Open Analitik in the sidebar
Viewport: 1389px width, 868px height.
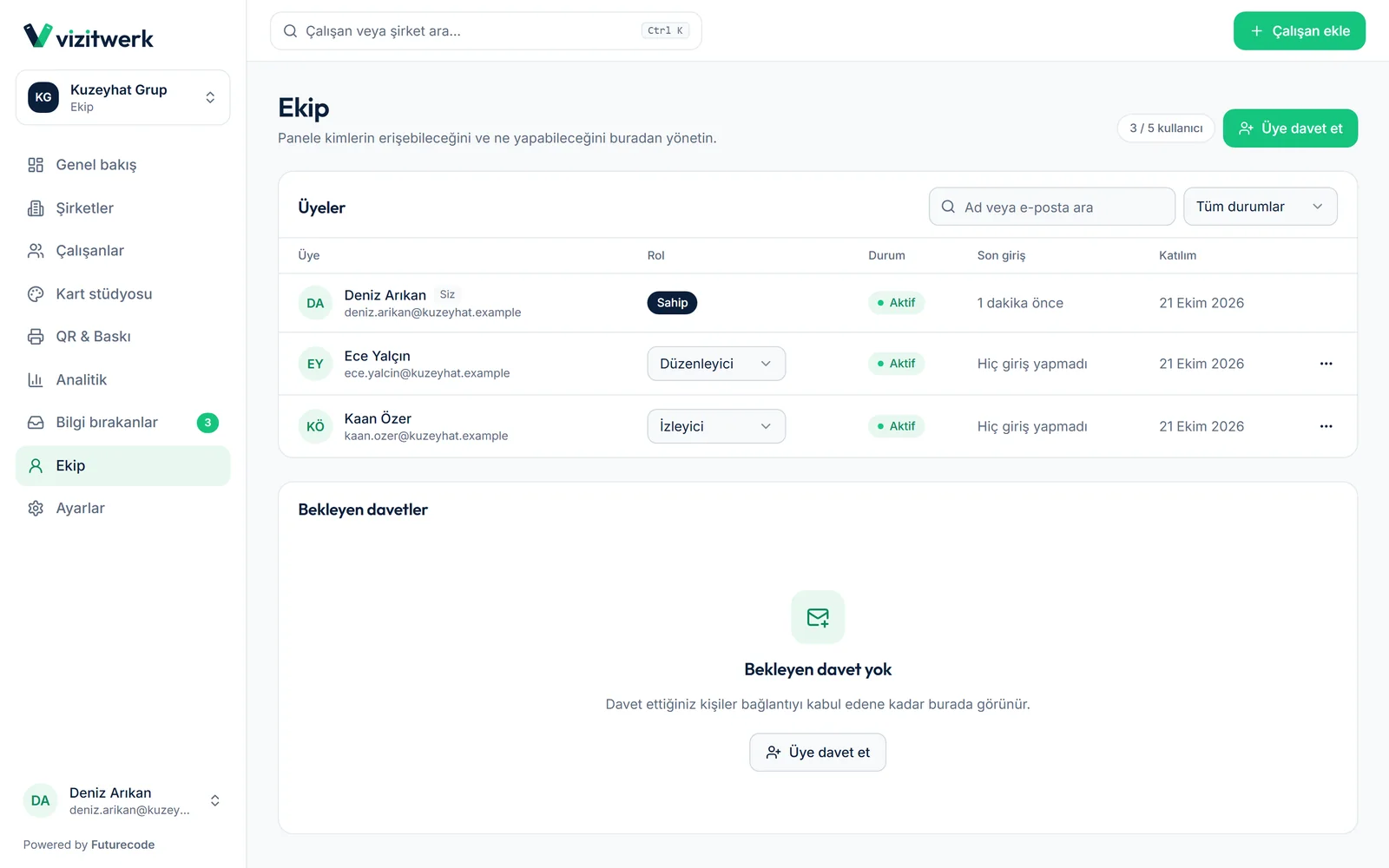click(122, 380)
